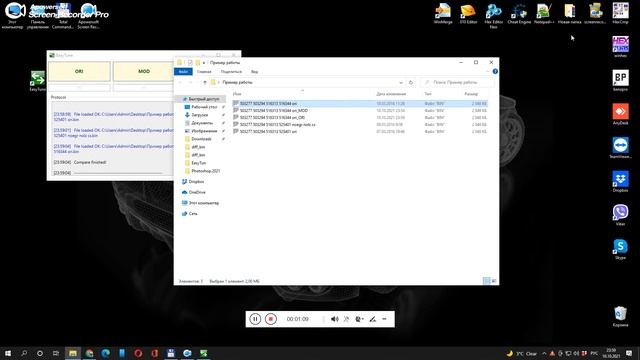Pause the screen recording
This screenshot has height=360, width=640.
pyautogui.click(x=255, y=319)
